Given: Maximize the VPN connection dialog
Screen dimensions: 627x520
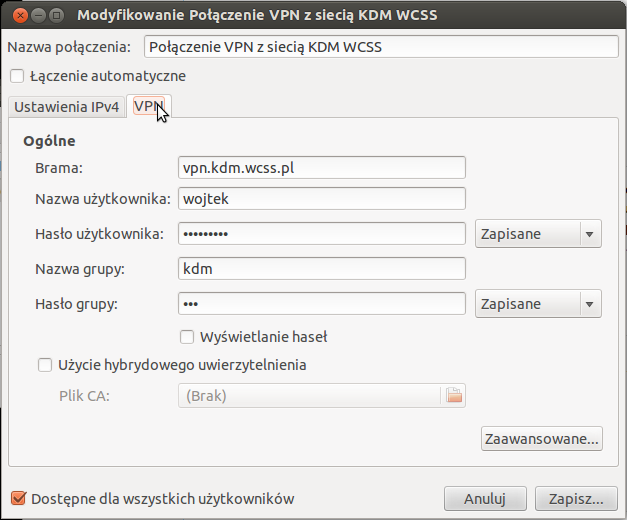Looking at the screenshot, I should 56,16.
